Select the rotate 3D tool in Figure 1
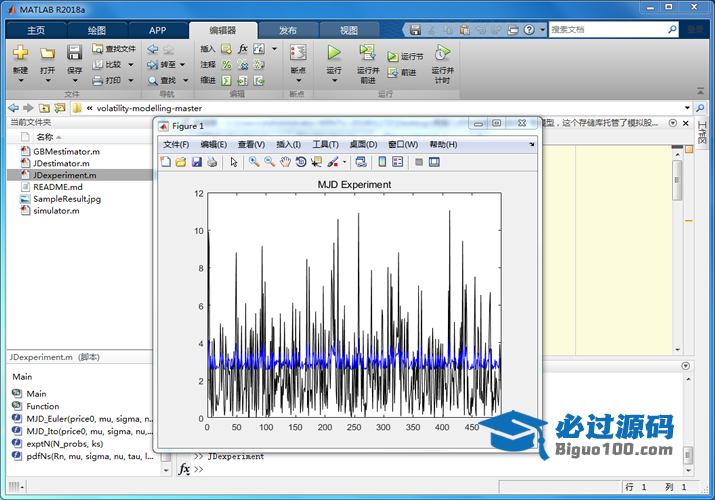715x500 pixels. (x=301, y=162)
